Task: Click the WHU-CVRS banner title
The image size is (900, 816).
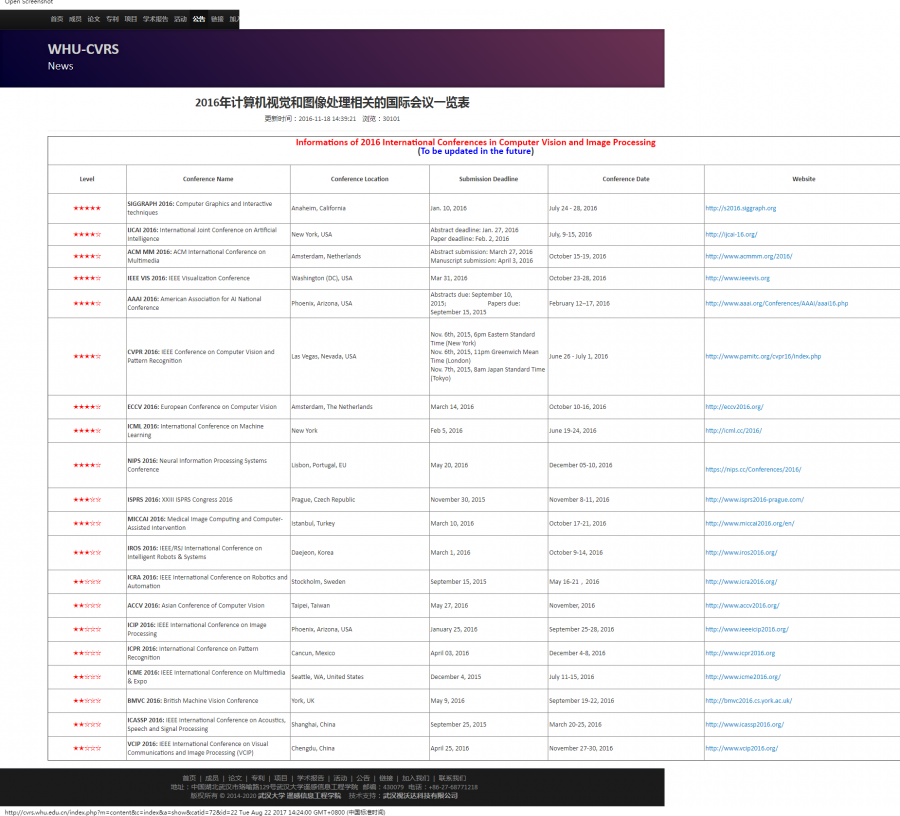Action: tap(83, 49)
